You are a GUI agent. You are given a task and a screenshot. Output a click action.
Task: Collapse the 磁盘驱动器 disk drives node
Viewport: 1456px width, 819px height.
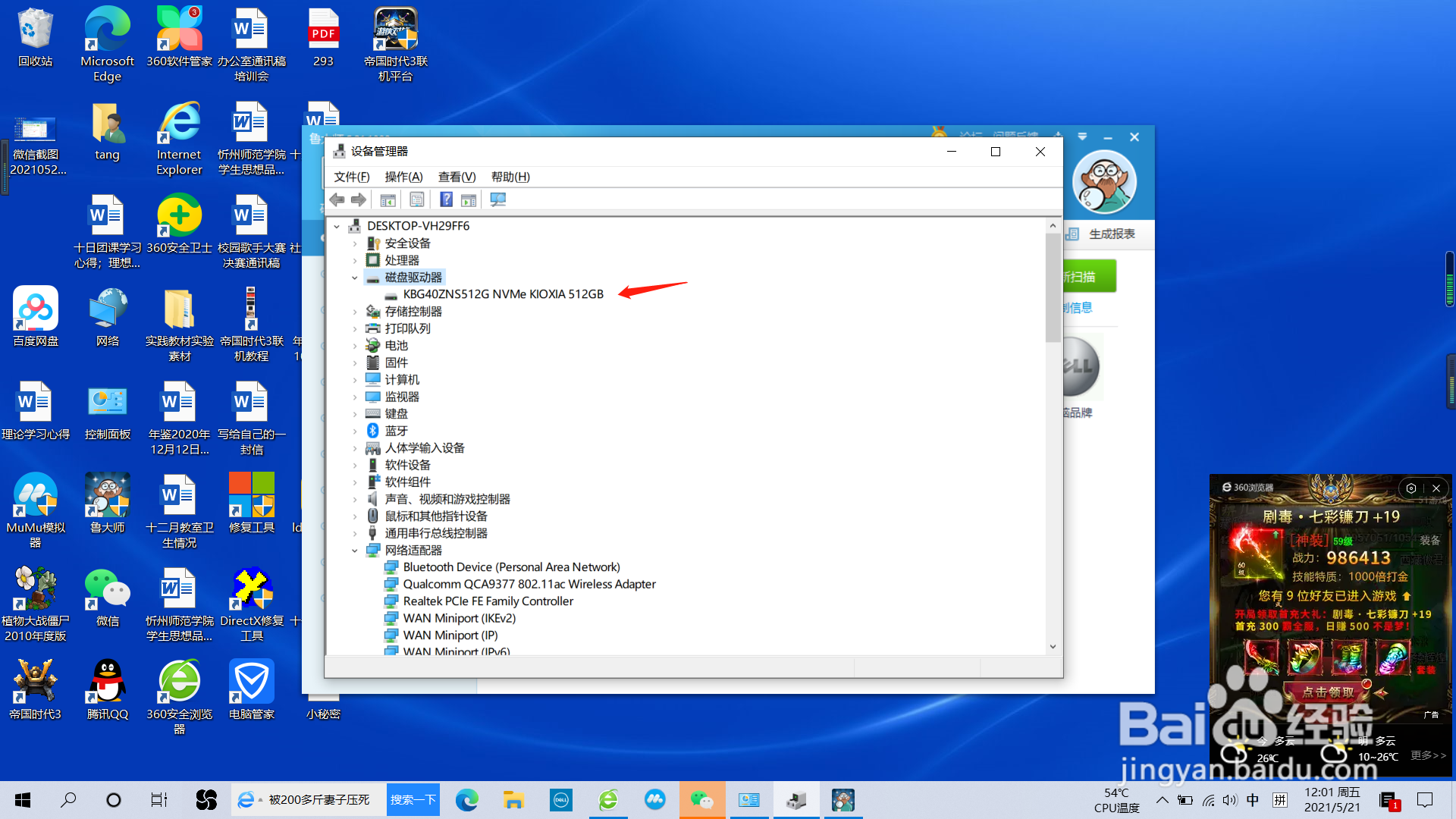(x=354, y=278)
